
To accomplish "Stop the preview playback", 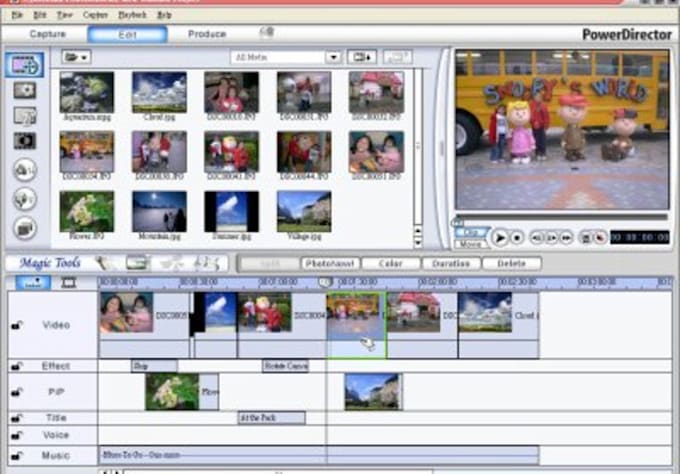I will 517,238.
